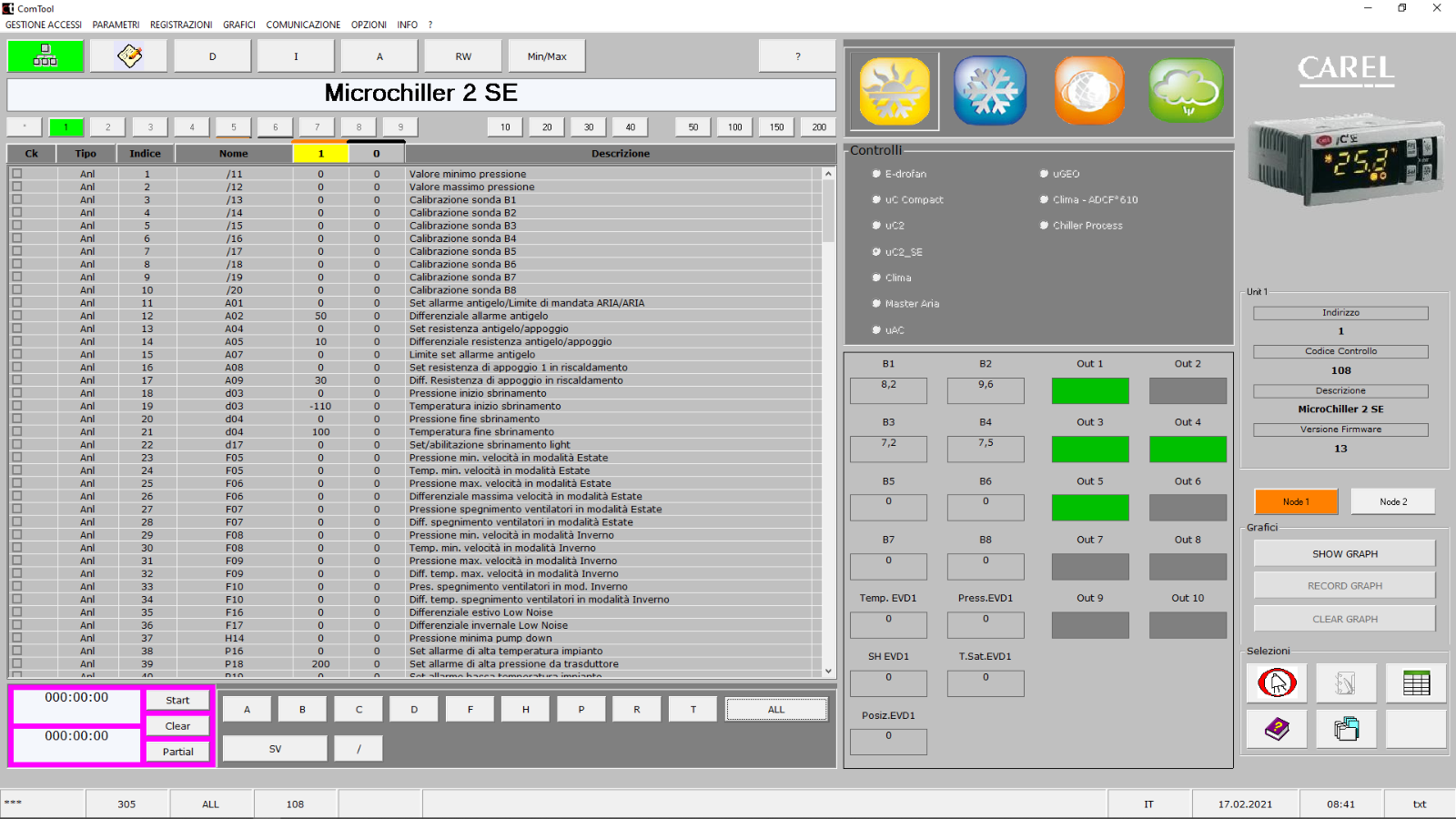Open the REGISTRAZIONI menu
This screenshot has height=819, width=1456.
[x=181, y=25]
